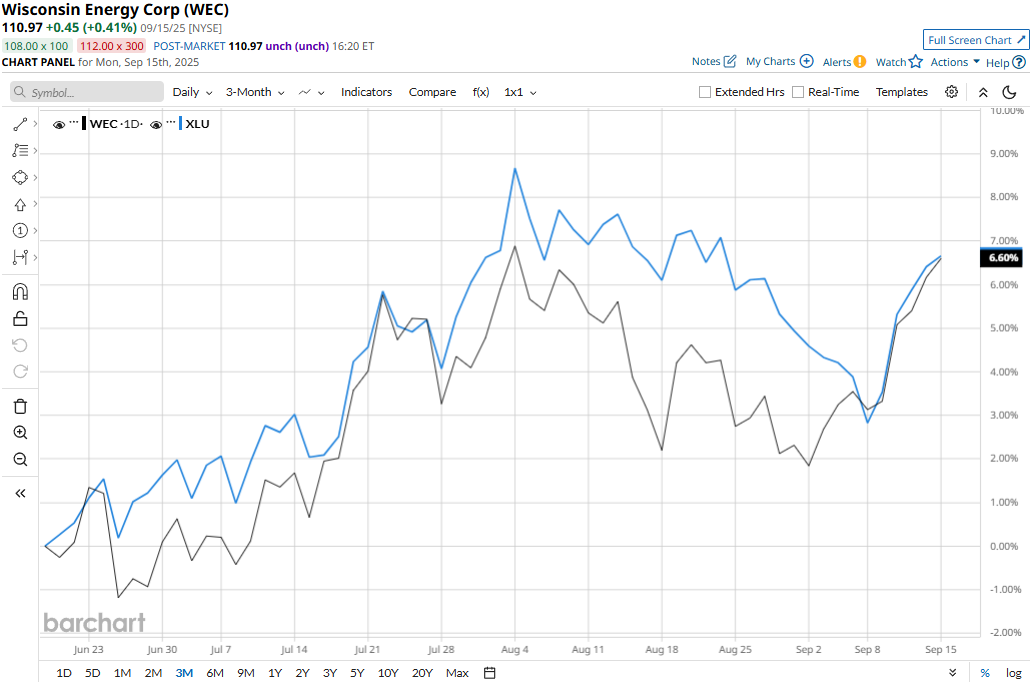Open the chart type dropdown

311,92
